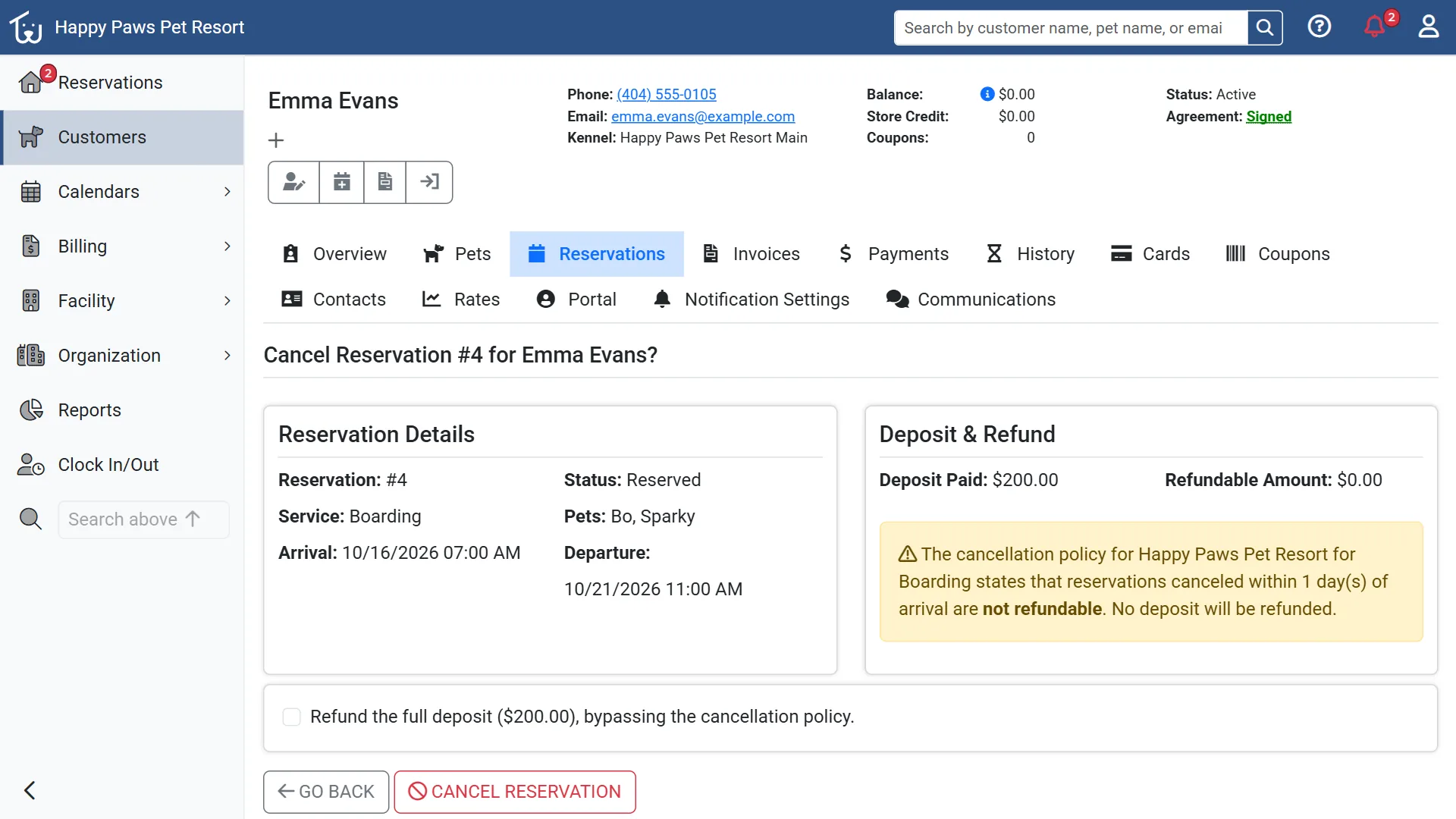
Task: Open the notifications bell icon
Action: point(1374,27)
